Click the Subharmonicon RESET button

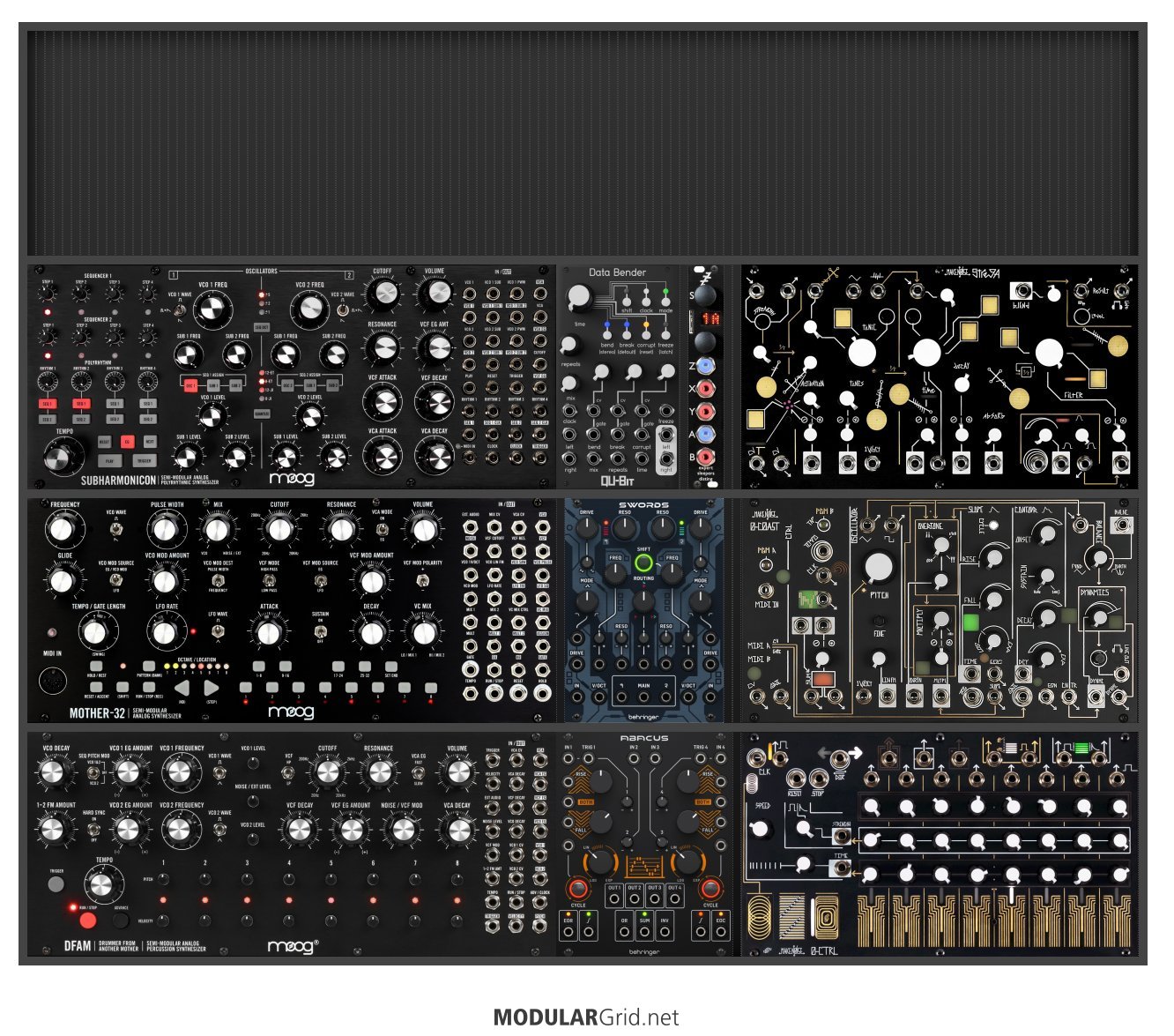[x=105, y=442]
